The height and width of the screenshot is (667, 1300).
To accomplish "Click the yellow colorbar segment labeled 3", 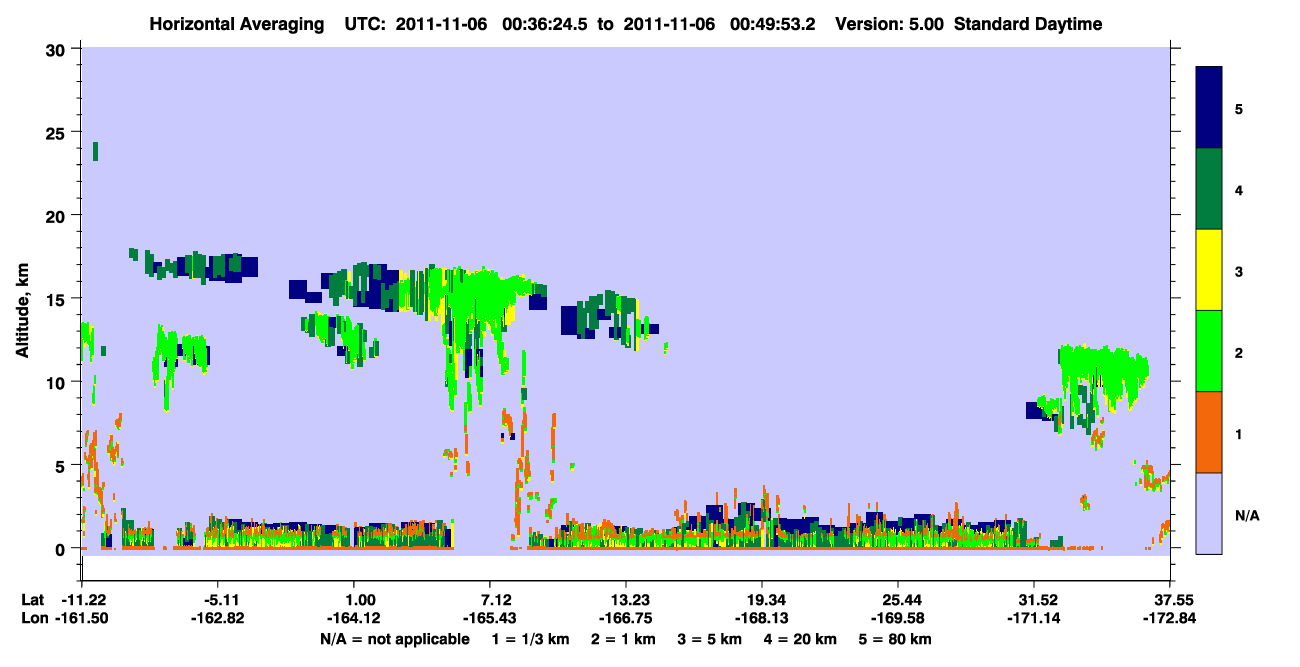I will (x=1209, y=270).
